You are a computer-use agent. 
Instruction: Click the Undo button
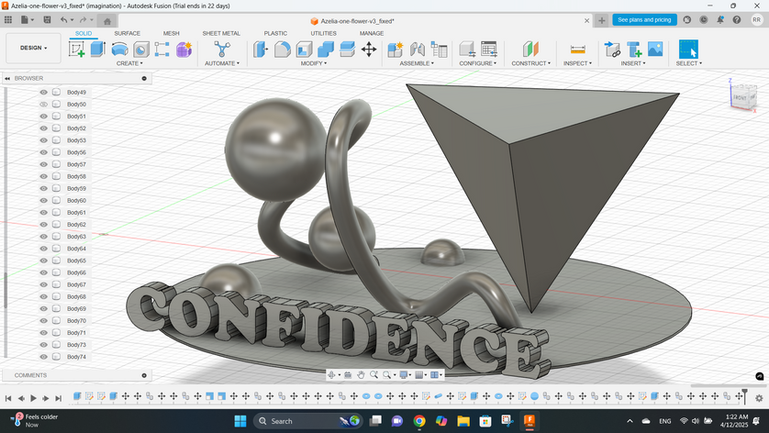click(64, 20)
